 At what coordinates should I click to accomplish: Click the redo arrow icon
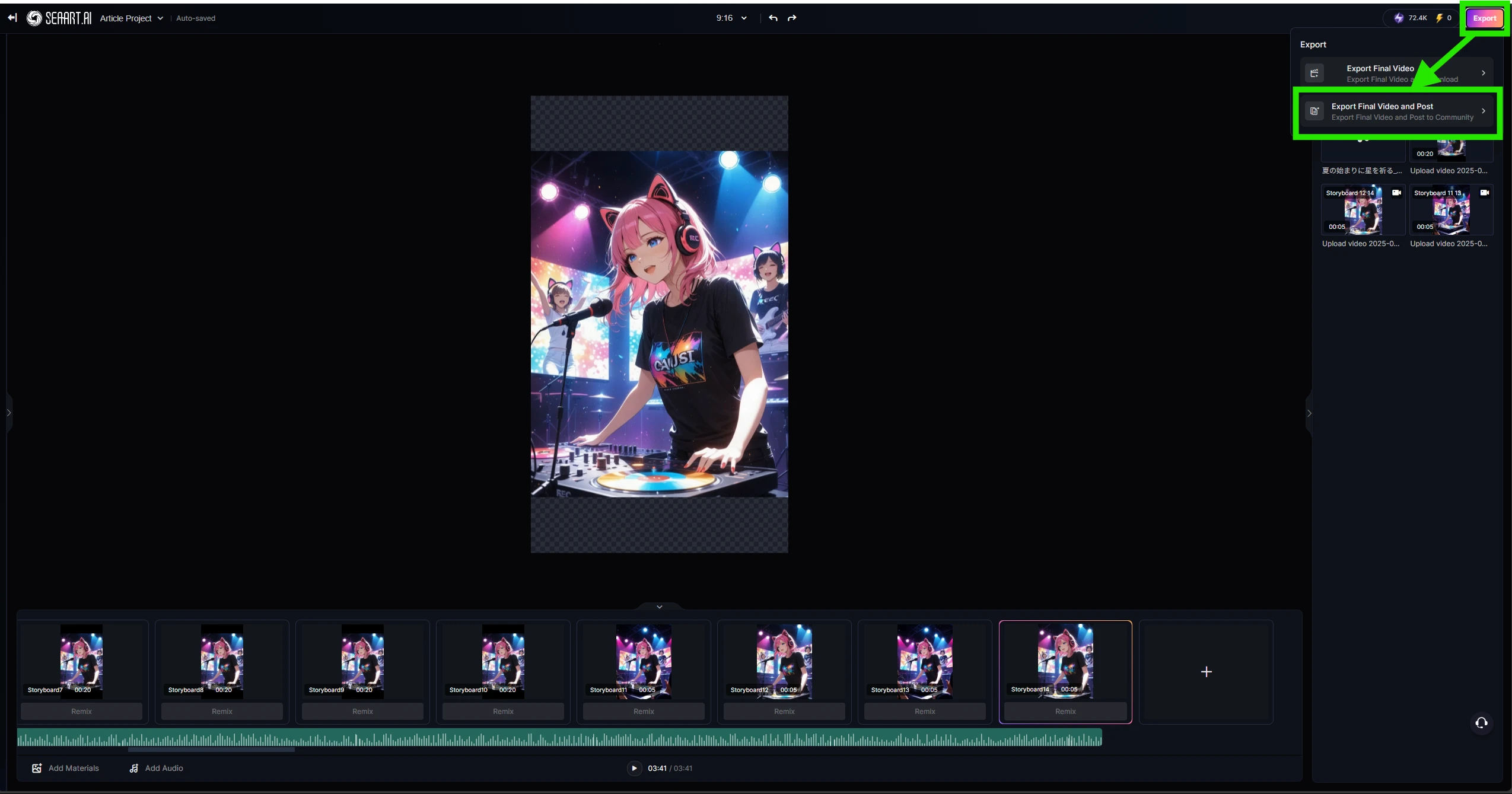click(792, 18)
